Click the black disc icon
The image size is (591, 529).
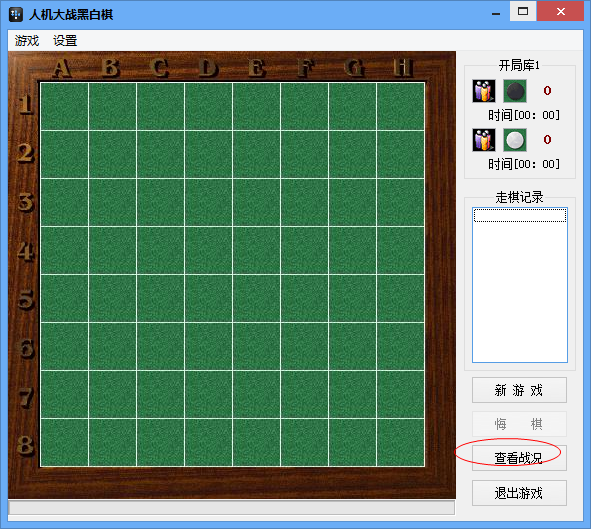(x=515, y=91)
